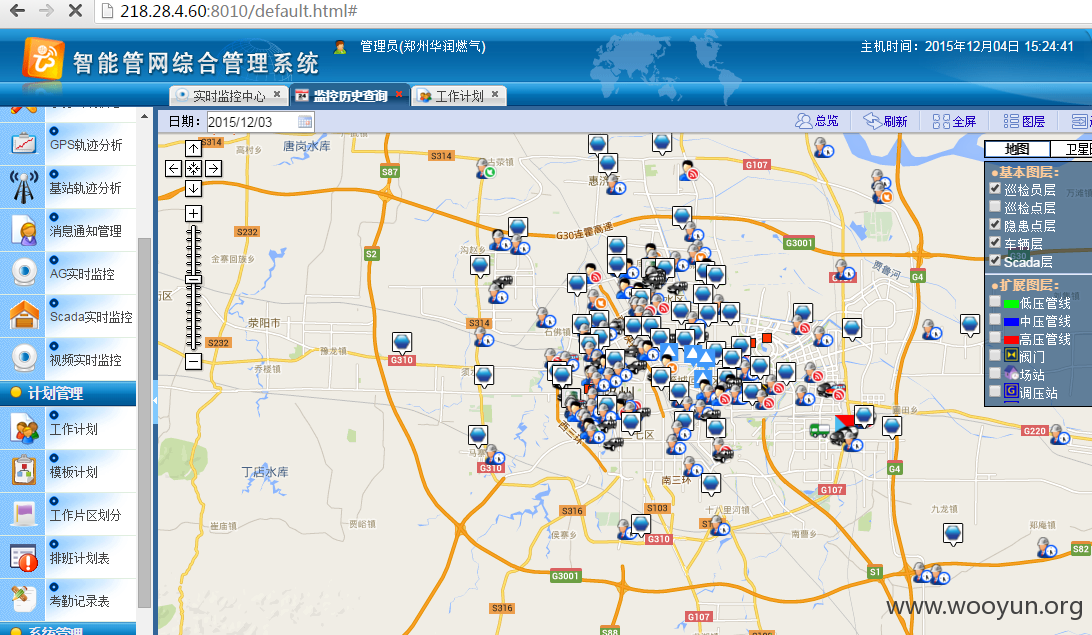Pan the map right arrow
Viewport: 1092px width, 635px height.
click(x=214, y=168)
